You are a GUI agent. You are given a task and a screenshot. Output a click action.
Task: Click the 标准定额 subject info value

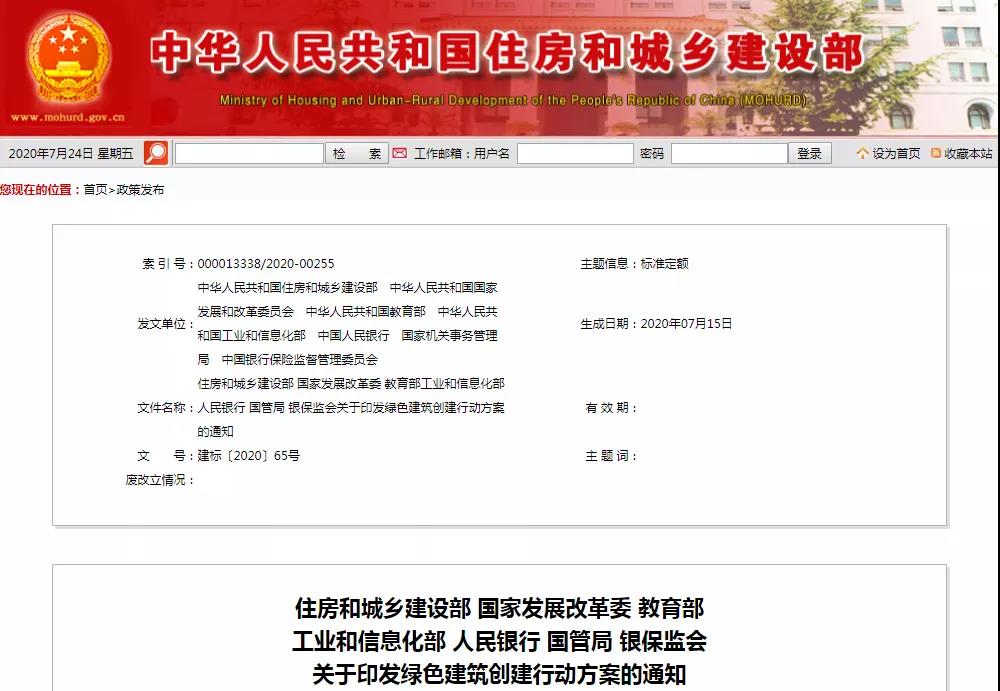click(x=665, y=264)
